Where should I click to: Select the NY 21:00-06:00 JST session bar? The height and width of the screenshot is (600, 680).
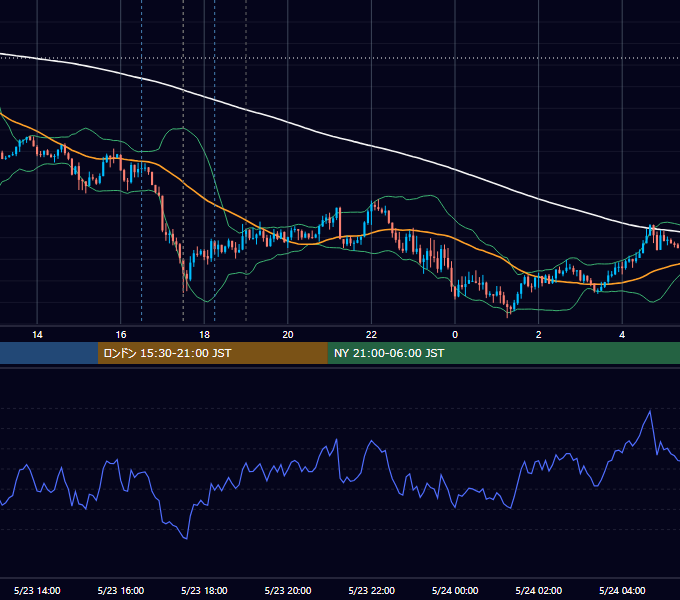pyautogui.click(x=503, y=353)
